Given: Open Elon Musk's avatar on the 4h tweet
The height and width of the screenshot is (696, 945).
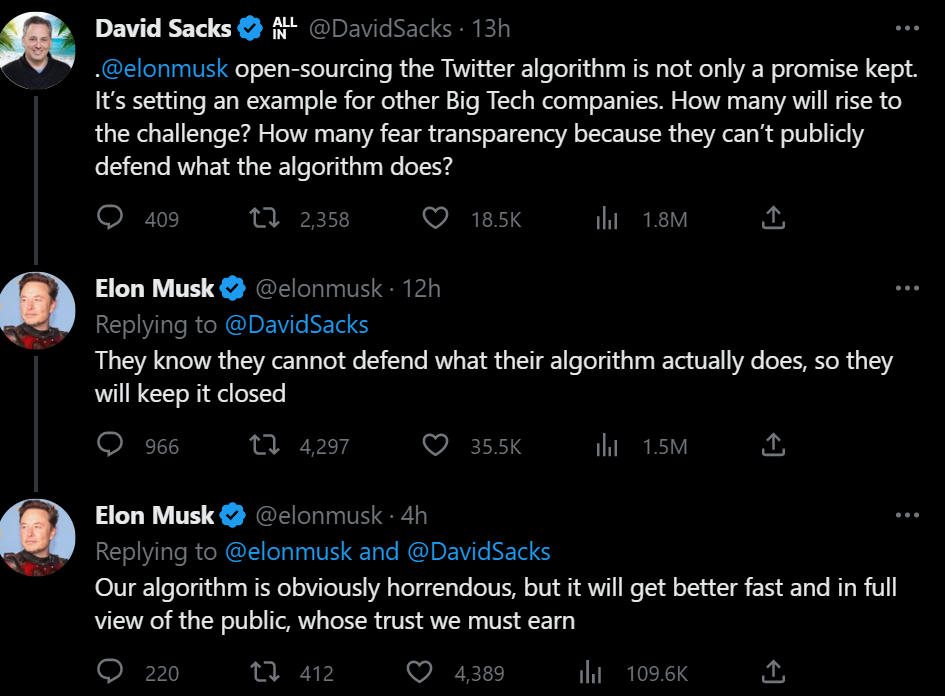Looking at the screenshot, I should pyautogui.click(x=37, y=536).
